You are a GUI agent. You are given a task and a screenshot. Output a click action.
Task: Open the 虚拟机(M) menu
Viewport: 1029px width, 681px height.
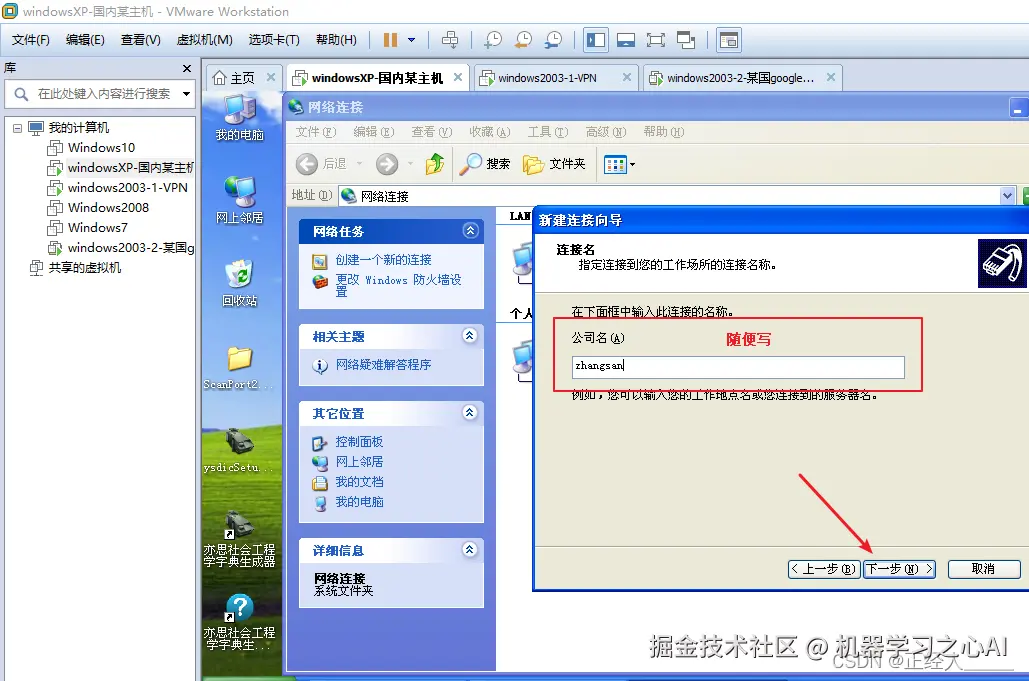(205, 40)
